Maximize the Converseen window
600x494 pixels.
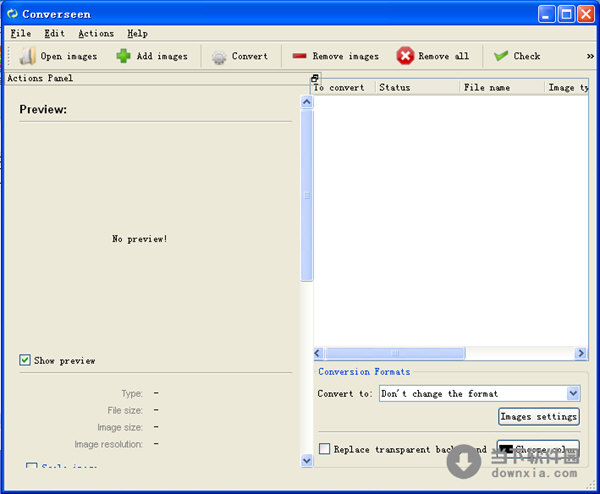(x=566, y=15)
